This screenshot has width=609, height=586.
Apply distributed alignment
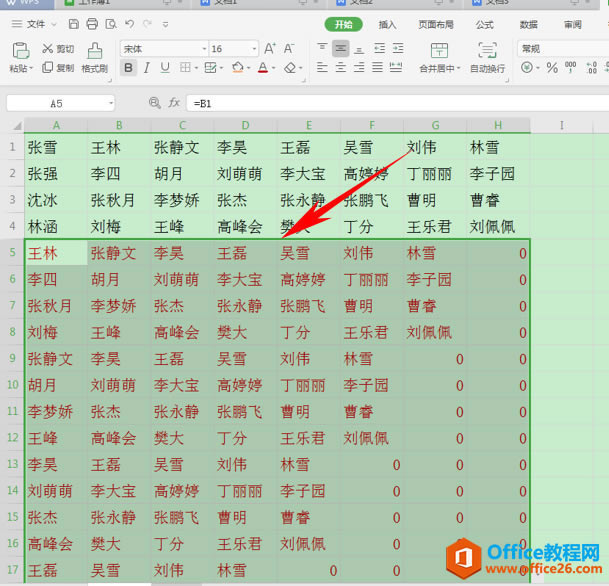click(396, 68)
